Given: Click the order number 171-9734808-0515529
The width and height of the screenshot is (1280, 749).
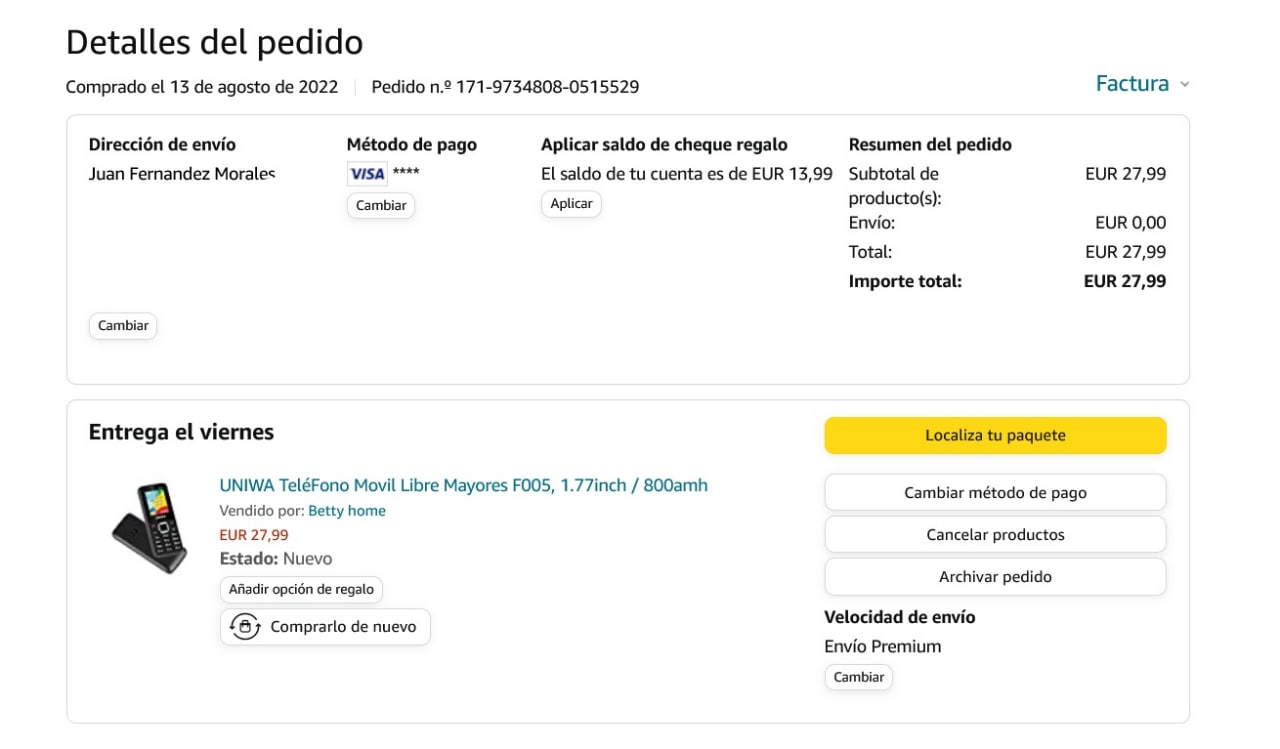Looking at the screenshot, I should (x=548, y=87).
